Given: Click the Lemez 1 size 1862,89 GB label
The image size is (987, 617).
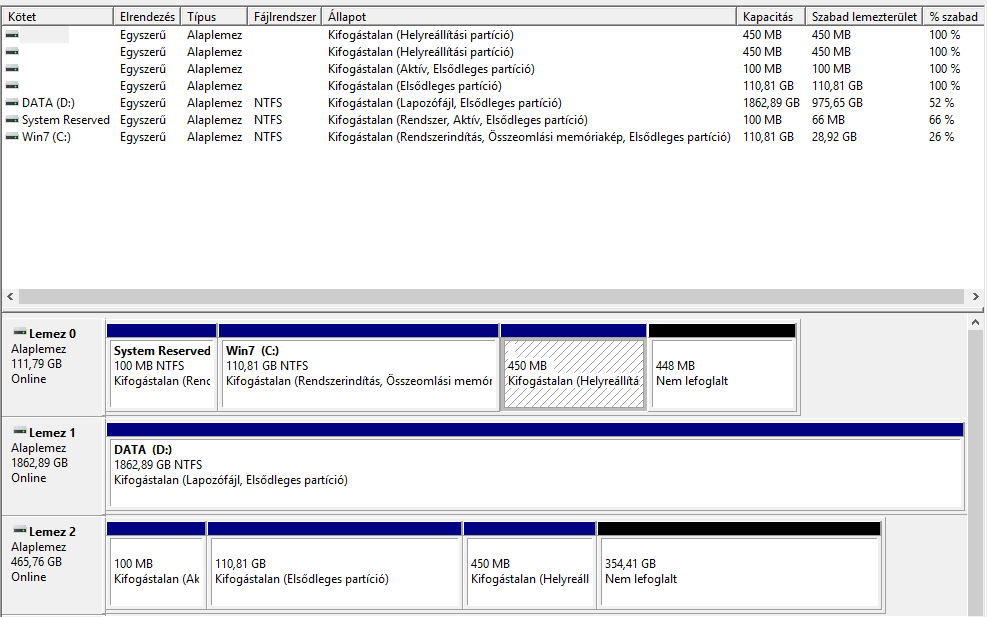Looking at the screenshot, I should click(39, 462).
